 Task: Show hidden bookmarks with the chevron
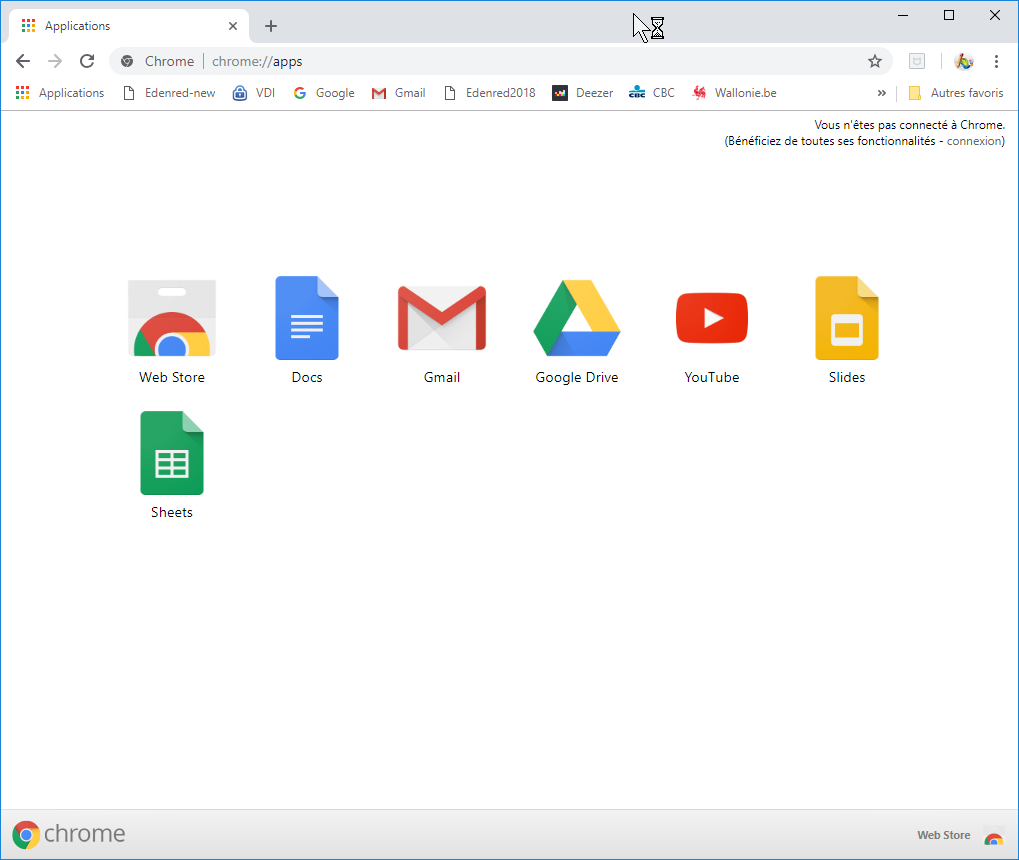tap(882, 93)
